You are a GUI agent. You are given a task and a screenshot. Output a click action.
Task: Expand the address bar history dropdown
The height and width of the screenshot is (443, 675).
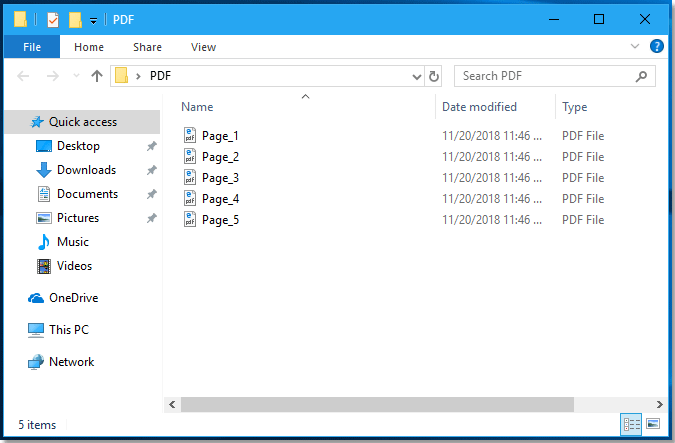coord(417,76)
